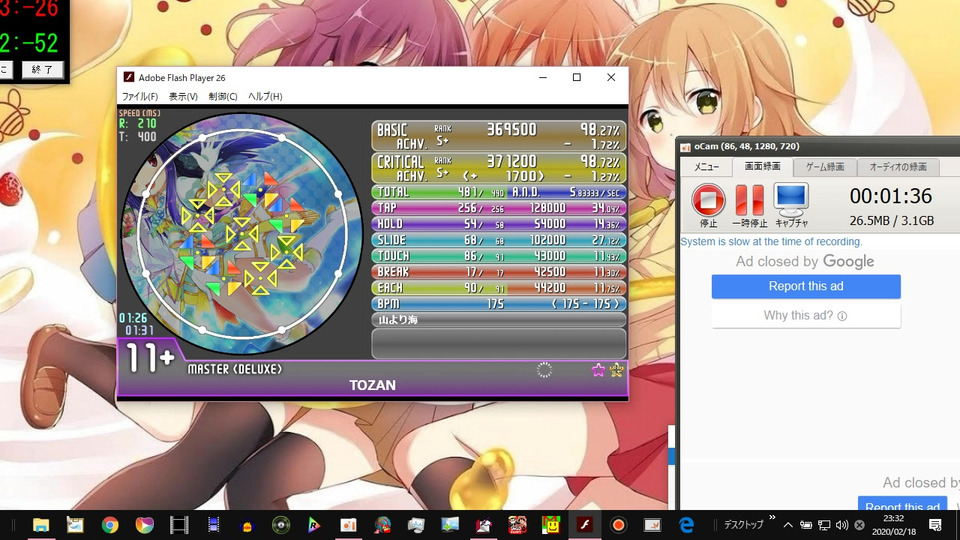Open the Action Center notification icon
The height and width of the screenshot is (540, 960).
pyautogui.click(x=935, y=525)
